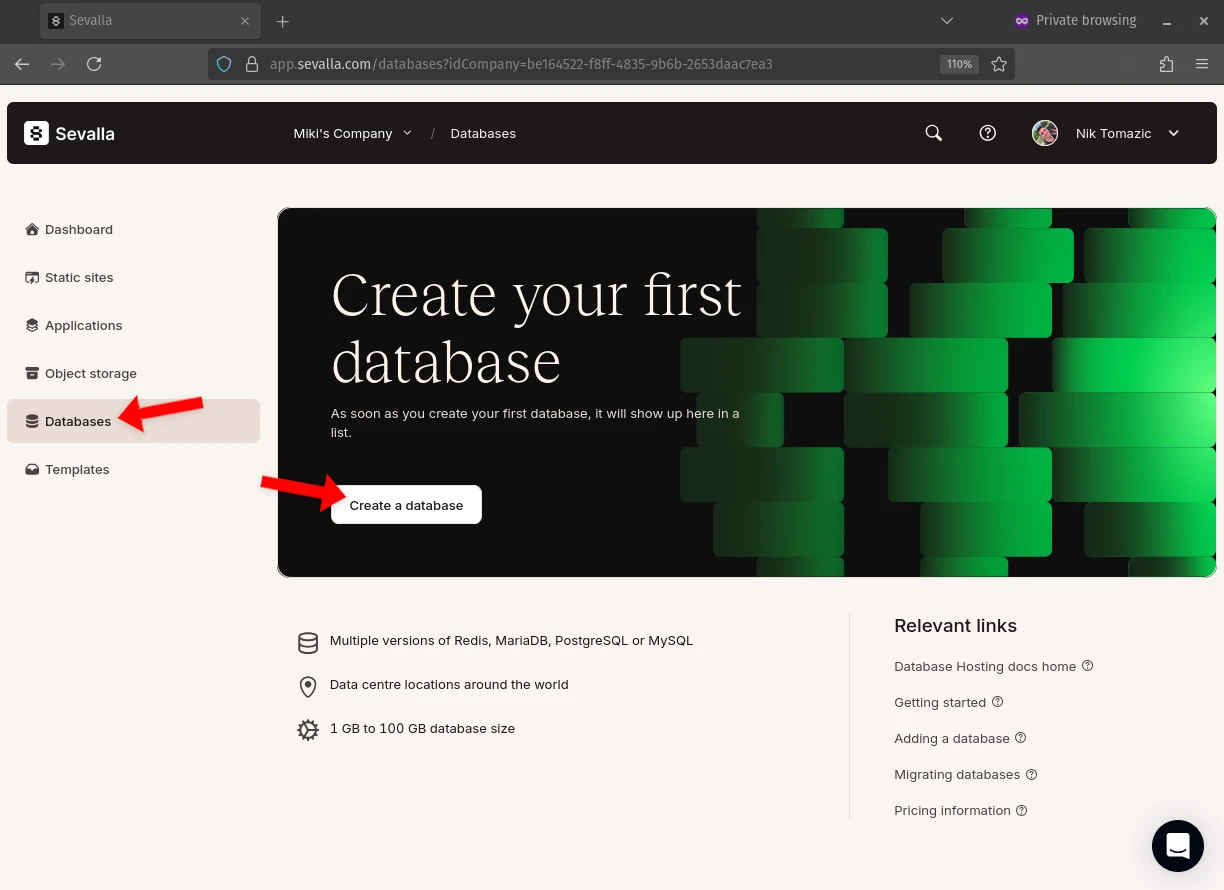Expand the browser tab list chevron
The width and height of the screenshot is (1224, 890).
pyautogui.click(x=946, y=20)
